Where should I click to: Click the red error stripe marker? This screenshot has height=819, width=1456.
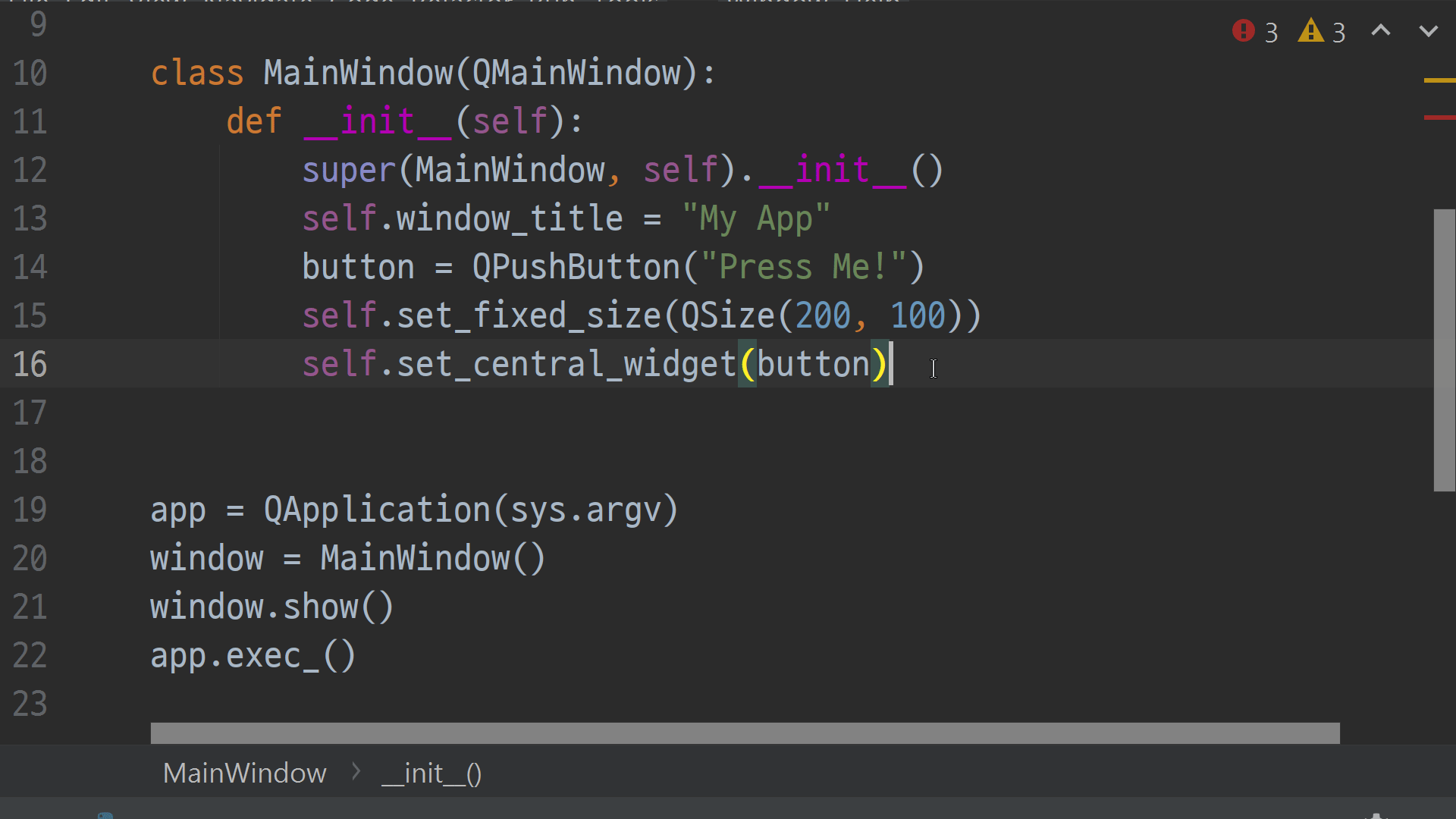click(1439, 118)
